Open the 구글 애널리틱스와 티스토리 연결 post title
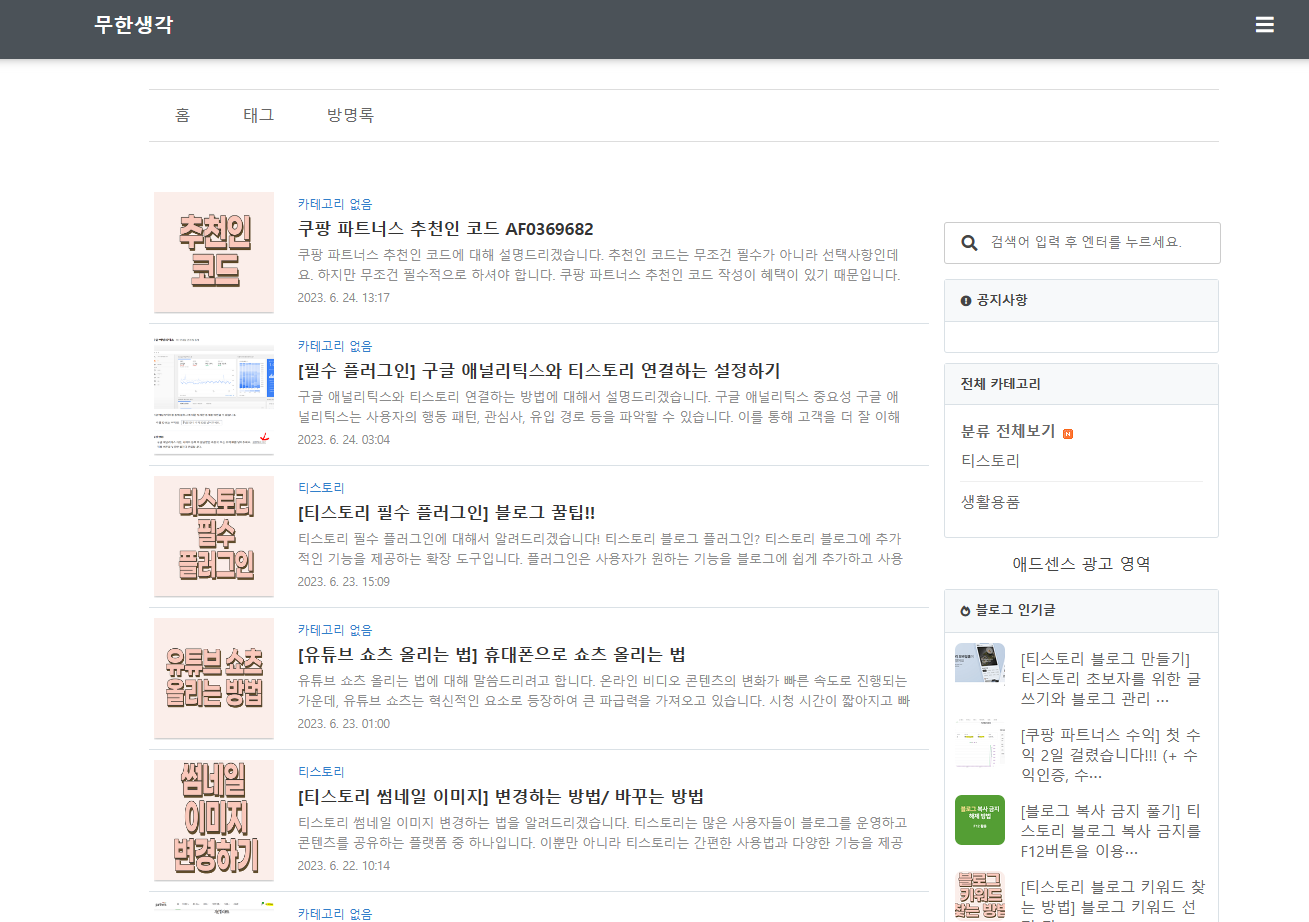This screenshot has height=922, width=1309. click(539, 370)
